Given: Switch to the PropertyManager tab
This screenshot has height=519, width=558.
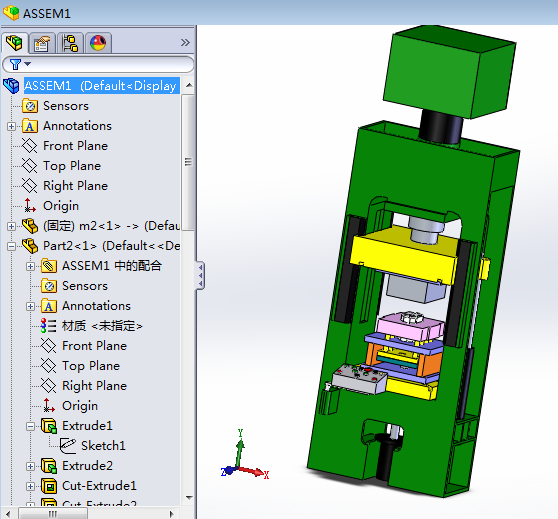Looking at the screenshot, I should (x=42, y=43).
